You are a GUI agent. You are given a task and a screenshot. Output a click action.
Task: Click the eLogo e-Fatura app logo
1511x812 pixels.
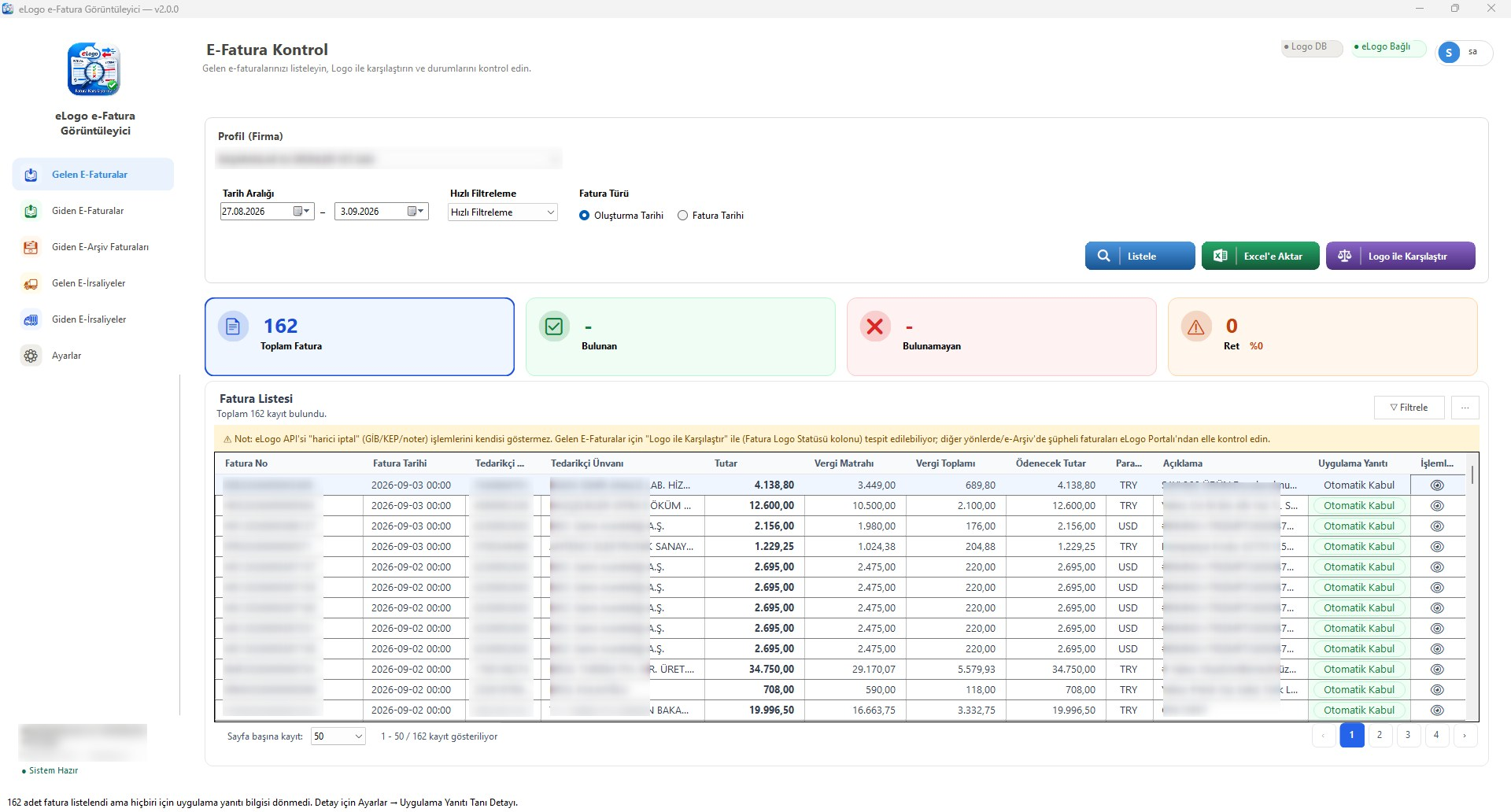coord(94,69)
